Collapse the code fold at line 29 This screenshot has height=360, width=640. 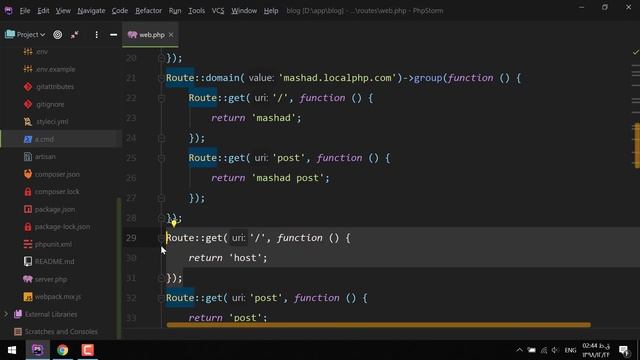point(161,237)
